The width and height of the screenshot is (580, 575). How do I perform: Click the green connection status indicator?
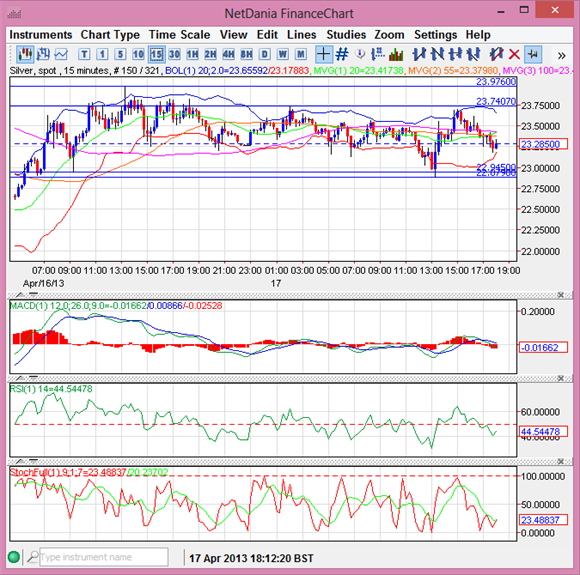14,557
